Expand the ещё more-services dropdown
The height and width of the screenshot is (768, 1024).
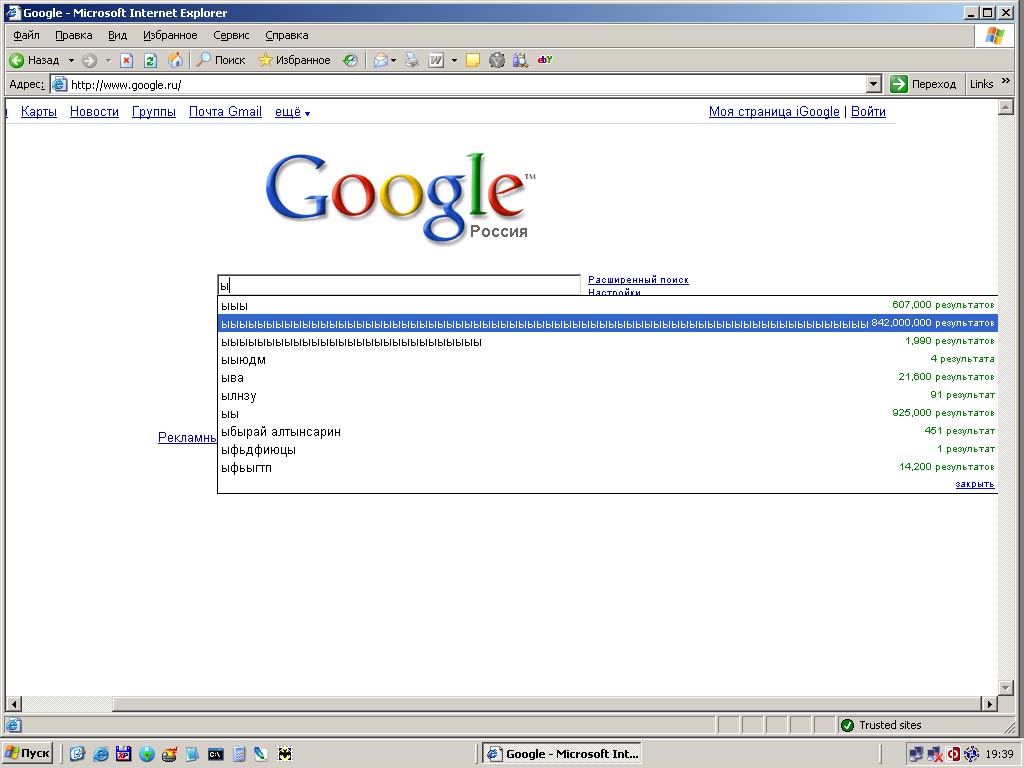click(x=293, y=112)
